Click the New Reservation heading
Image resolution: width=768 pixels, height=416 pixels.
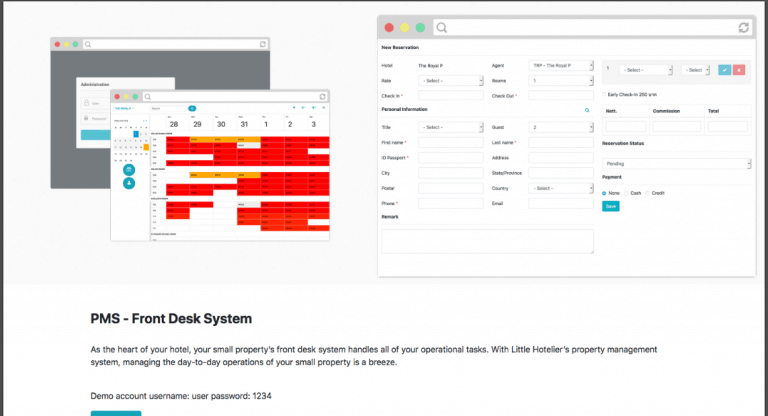(400, 48)
